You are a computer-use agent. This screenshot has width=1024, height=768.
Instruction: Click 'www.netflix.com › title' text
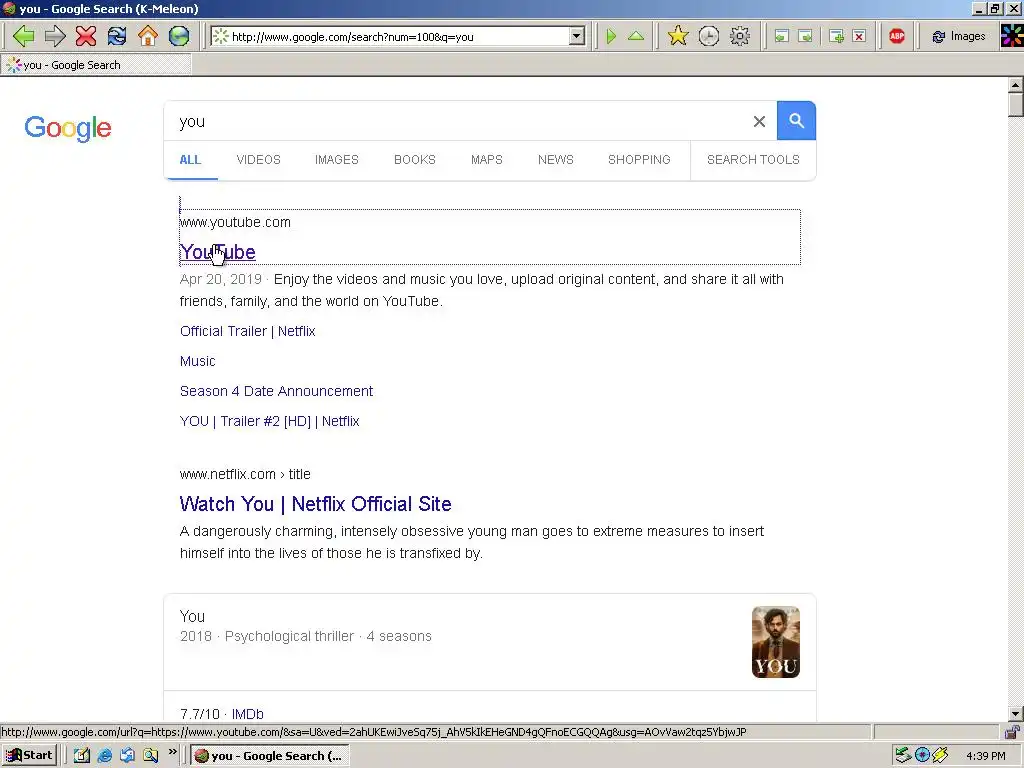(x=245, y=474)
